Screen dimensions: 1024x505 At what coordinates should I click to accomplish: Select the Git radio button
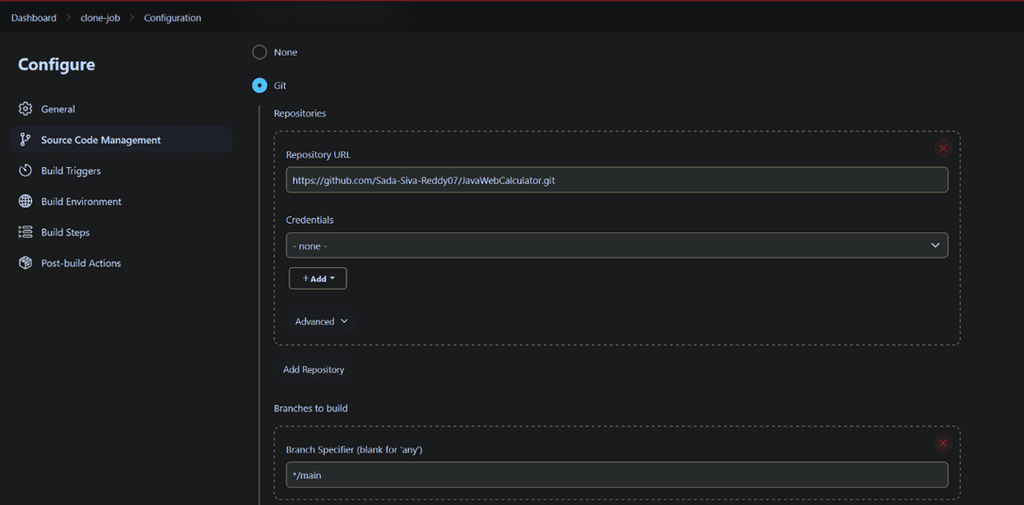click(x=259, y=85)
